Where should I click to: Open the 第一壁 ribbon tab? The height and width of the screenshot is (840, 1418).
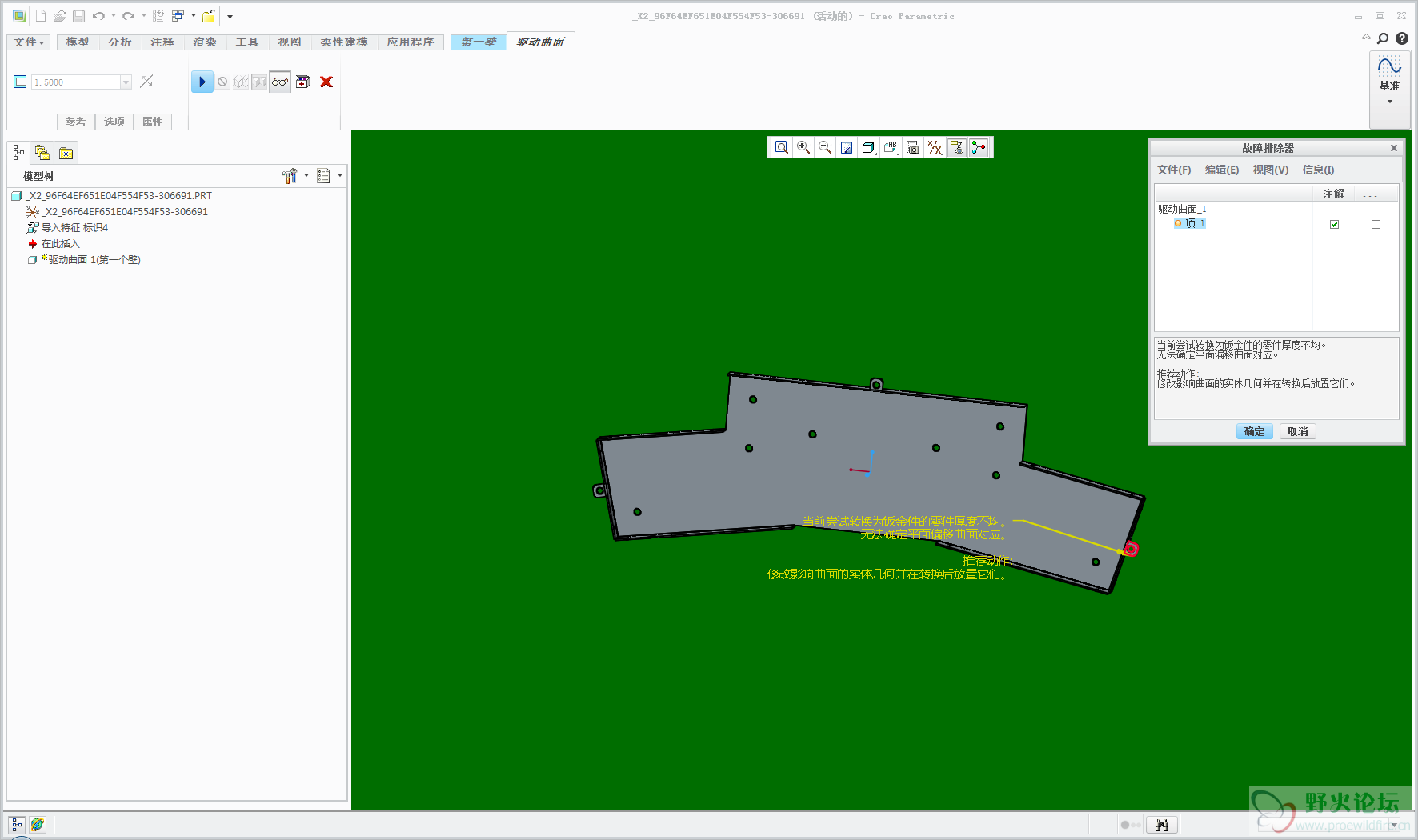[479, 42]
